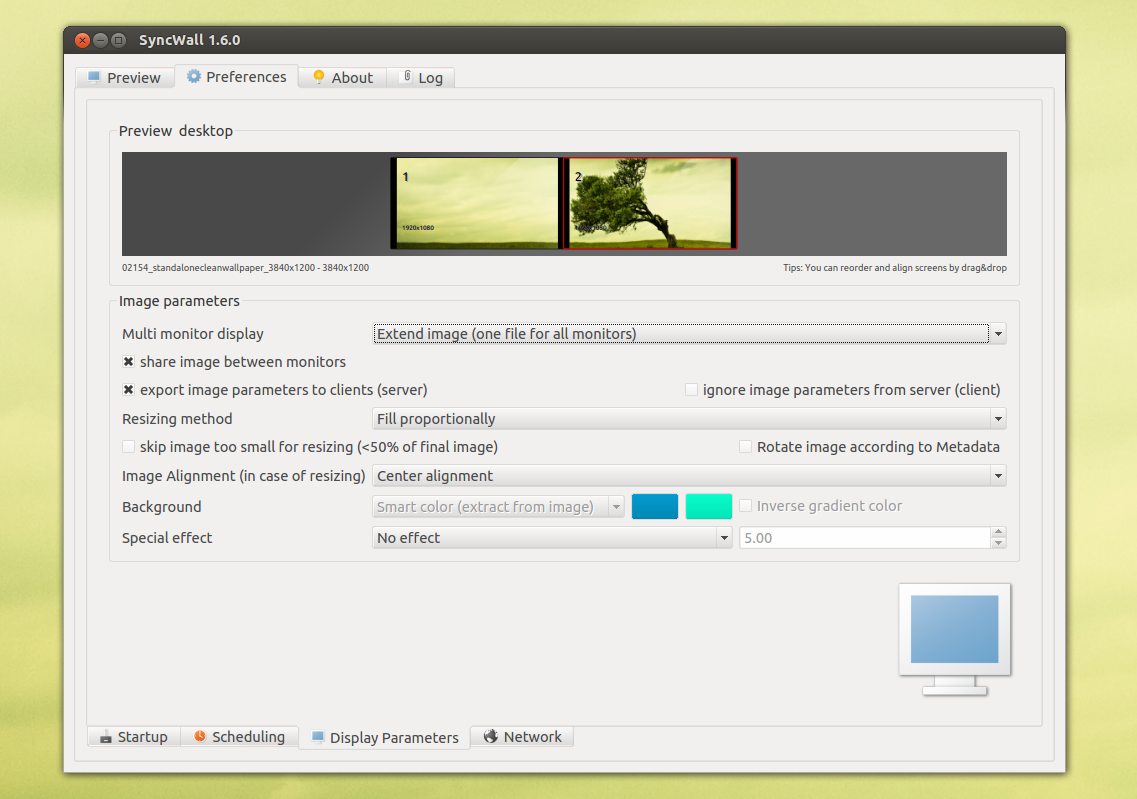1137x799 pixels.
Task: Click the clock icon on Scheduling tab
Action: click(200, 736)
